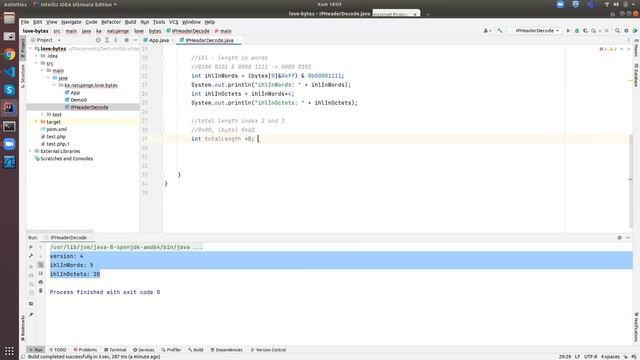Toggle soft-wrap in Run console
640x360 pixels.
tap(40, 264)
